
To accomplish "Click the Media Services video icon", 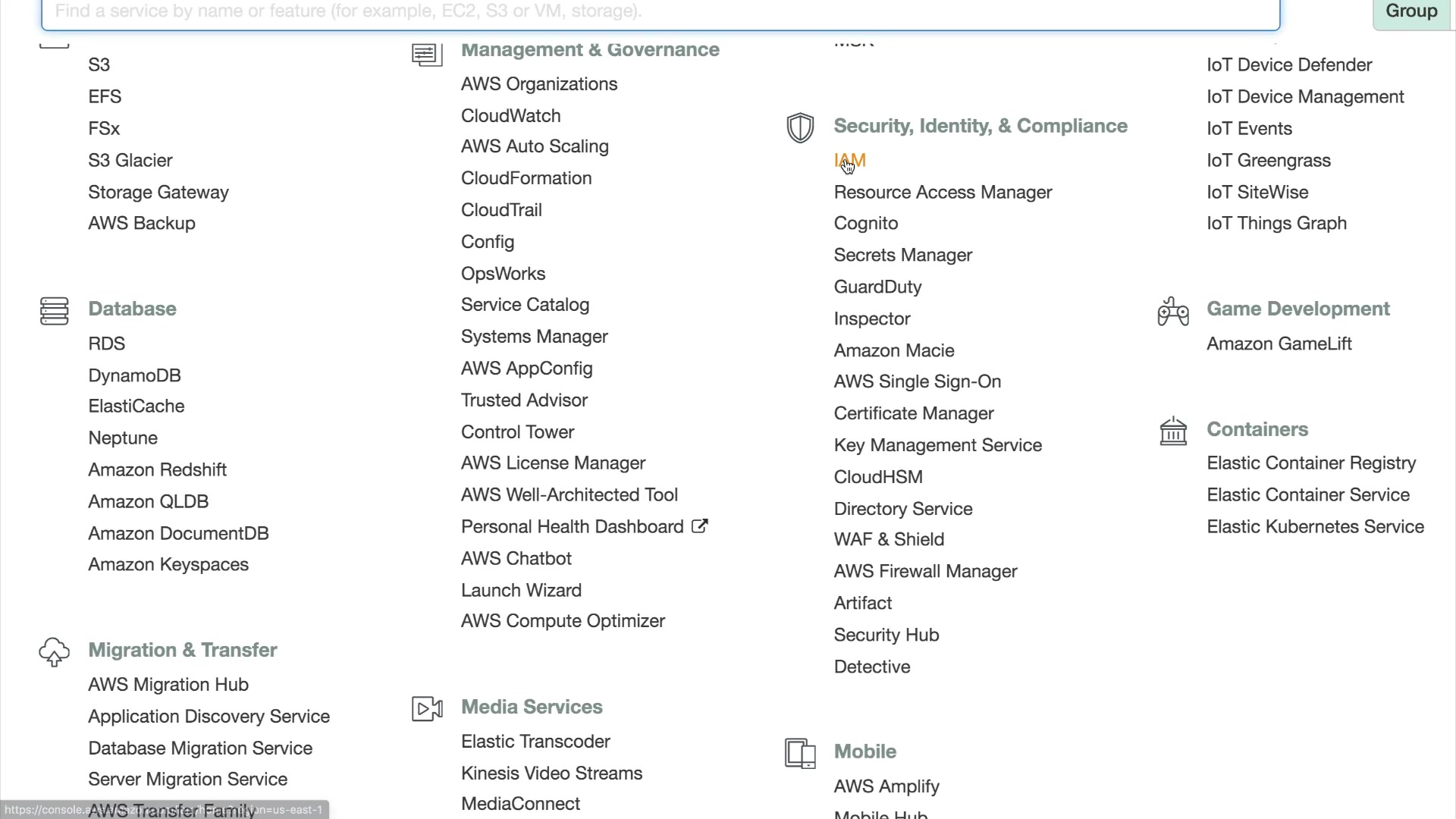I will (427, 708).
